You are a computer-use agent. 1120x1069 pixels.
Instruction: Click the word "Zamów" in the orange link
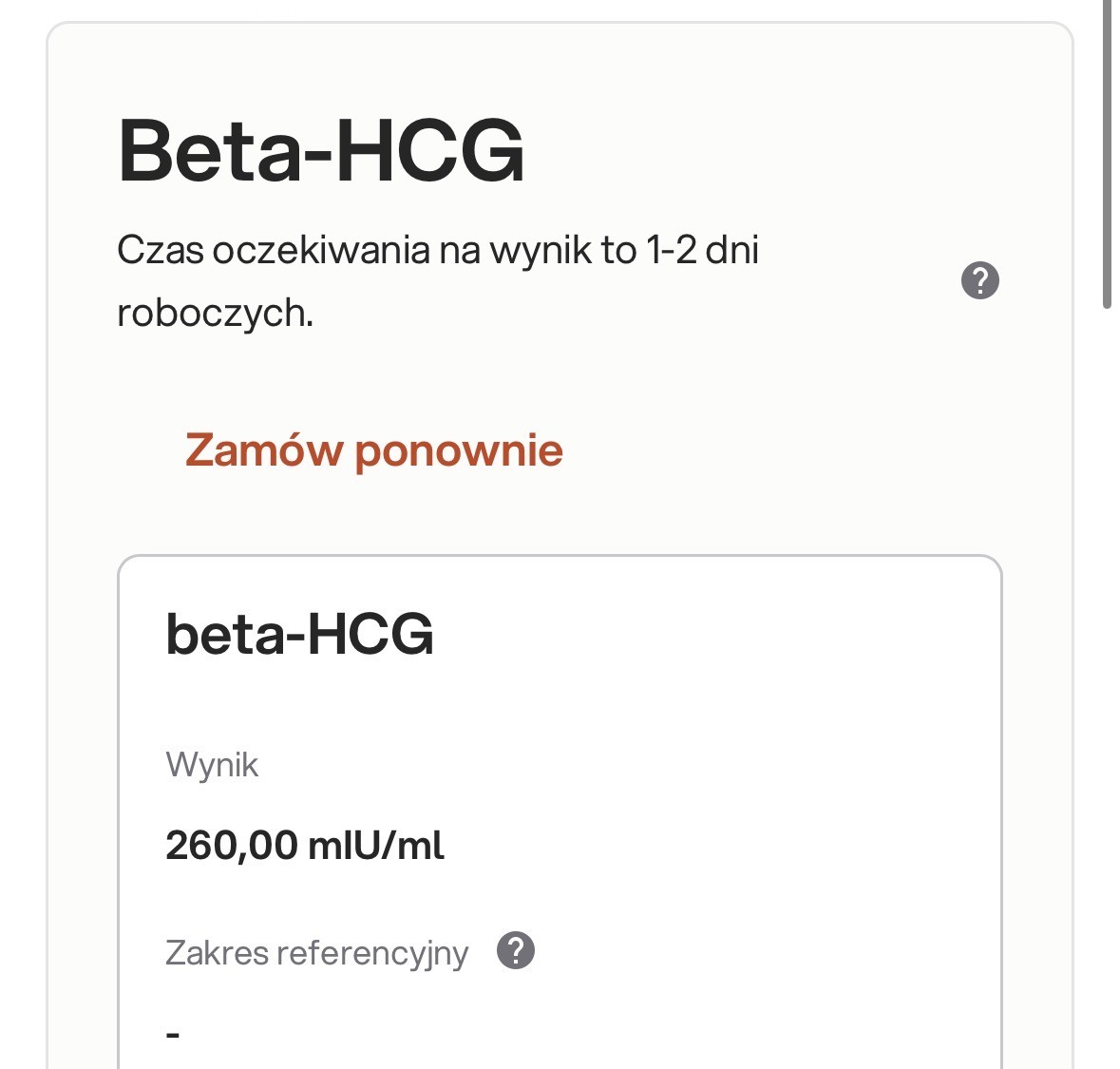pyautogui.click(x=263, y=450)
